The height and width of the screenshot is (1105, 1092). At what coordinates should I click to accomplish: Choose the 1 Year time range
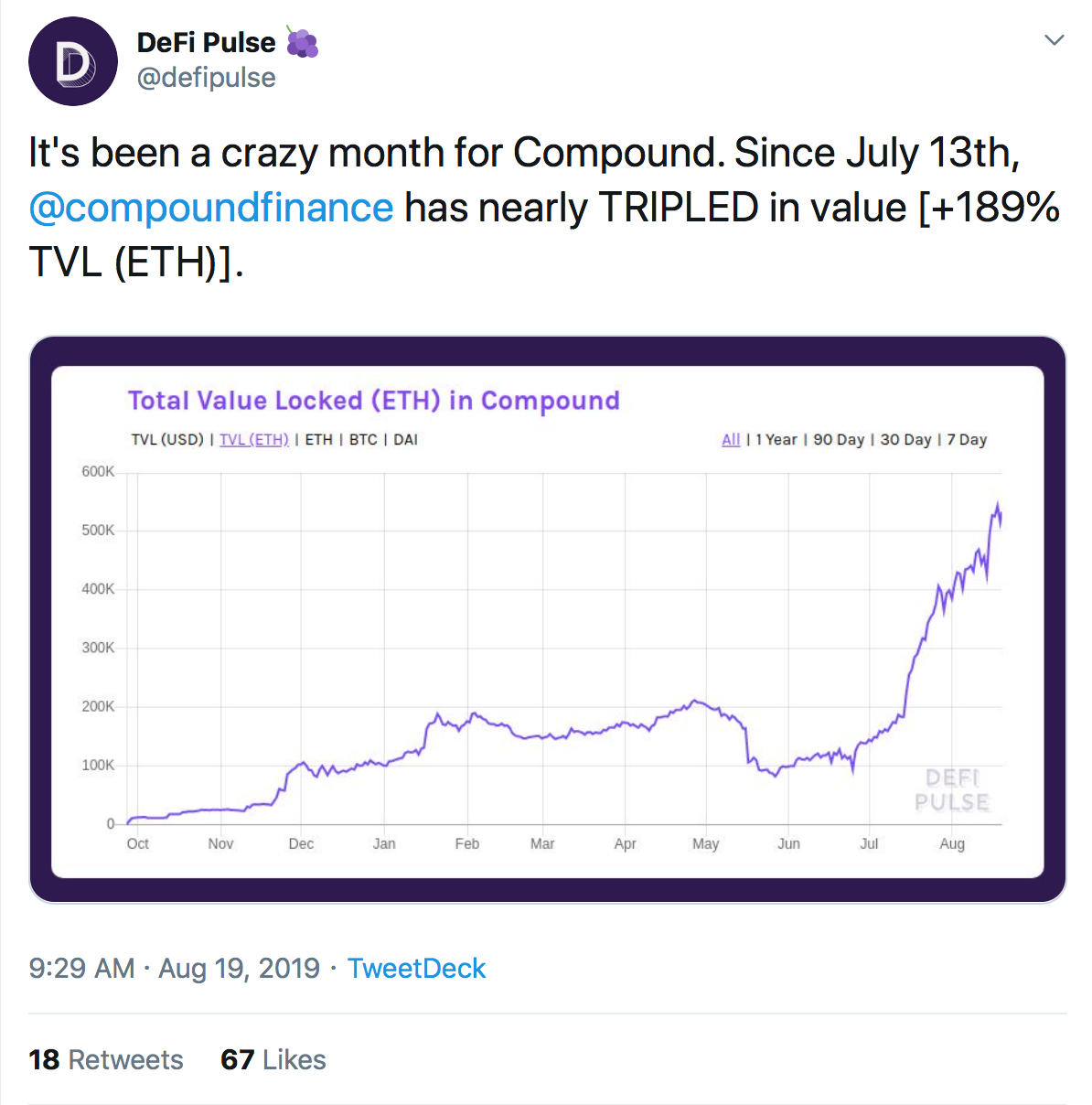[x=776, y=440]
